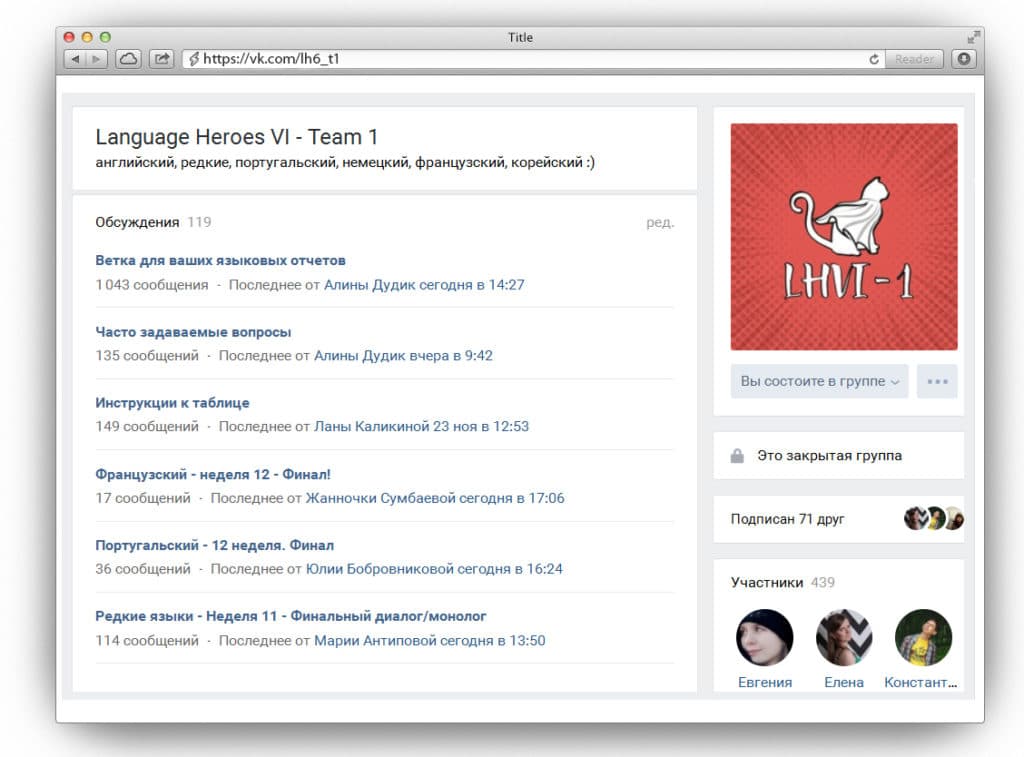Viewport: 1024px width, 757px height.
Task: Go forward with the browser forward arrow
Action: pos(97,59)
